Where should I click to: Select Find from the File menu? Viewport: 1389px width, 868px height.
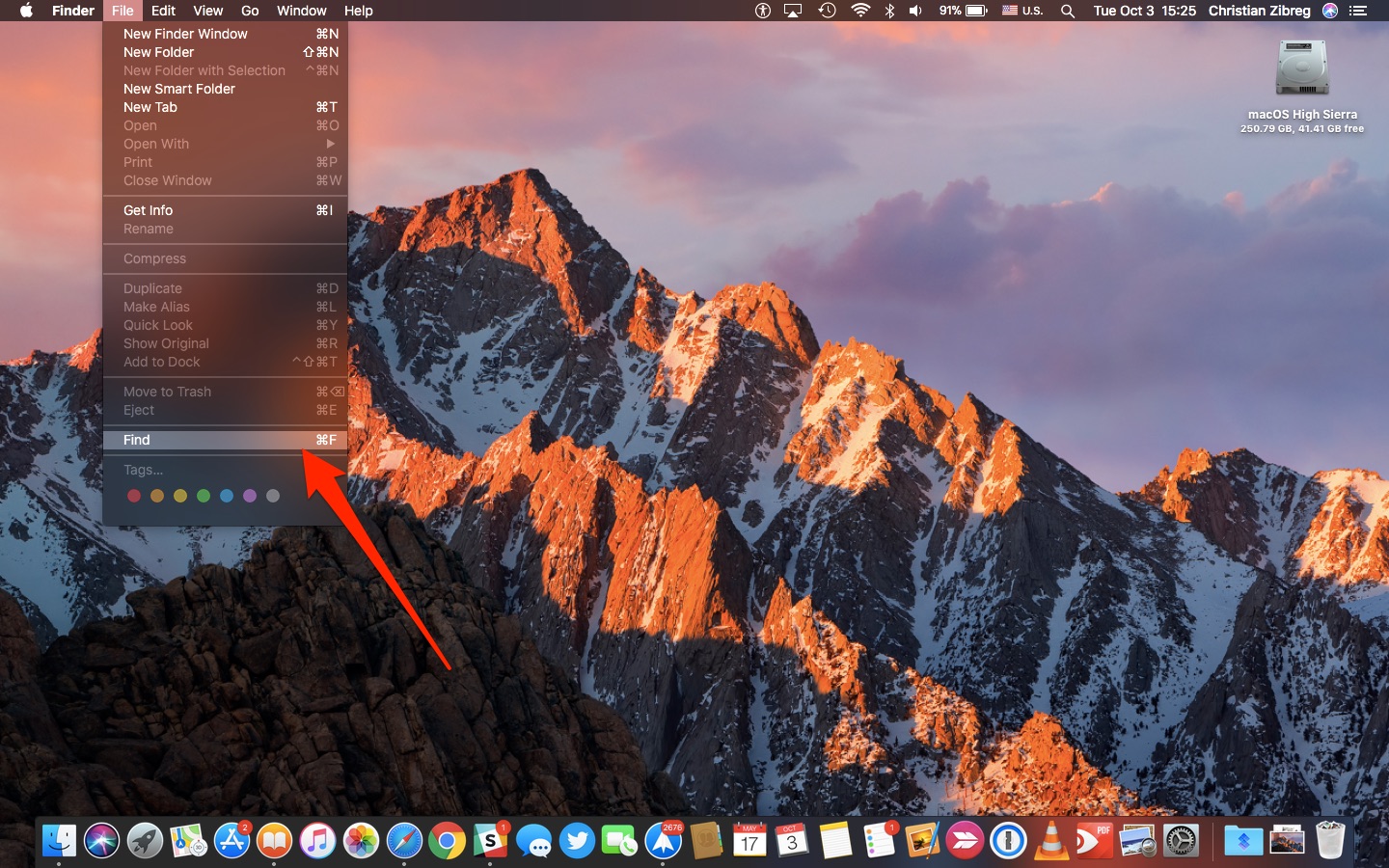click(136, 440)
